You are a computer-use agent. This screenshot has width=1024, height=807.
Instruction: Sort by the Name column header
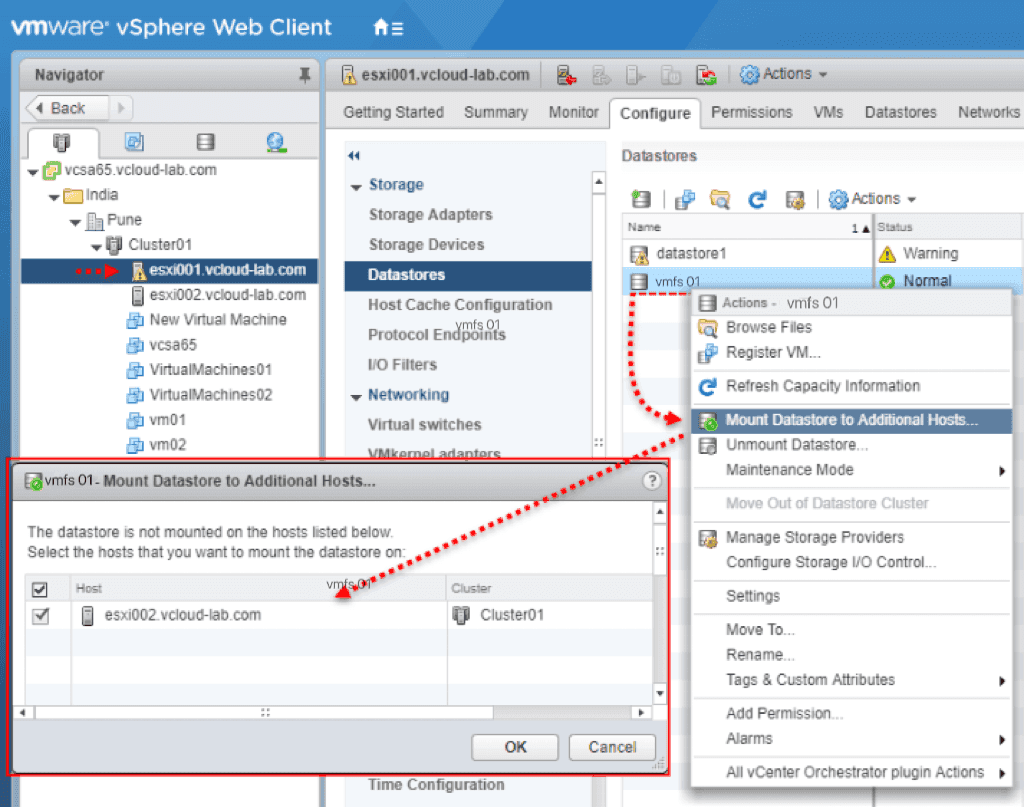click(x=747, y=227)
